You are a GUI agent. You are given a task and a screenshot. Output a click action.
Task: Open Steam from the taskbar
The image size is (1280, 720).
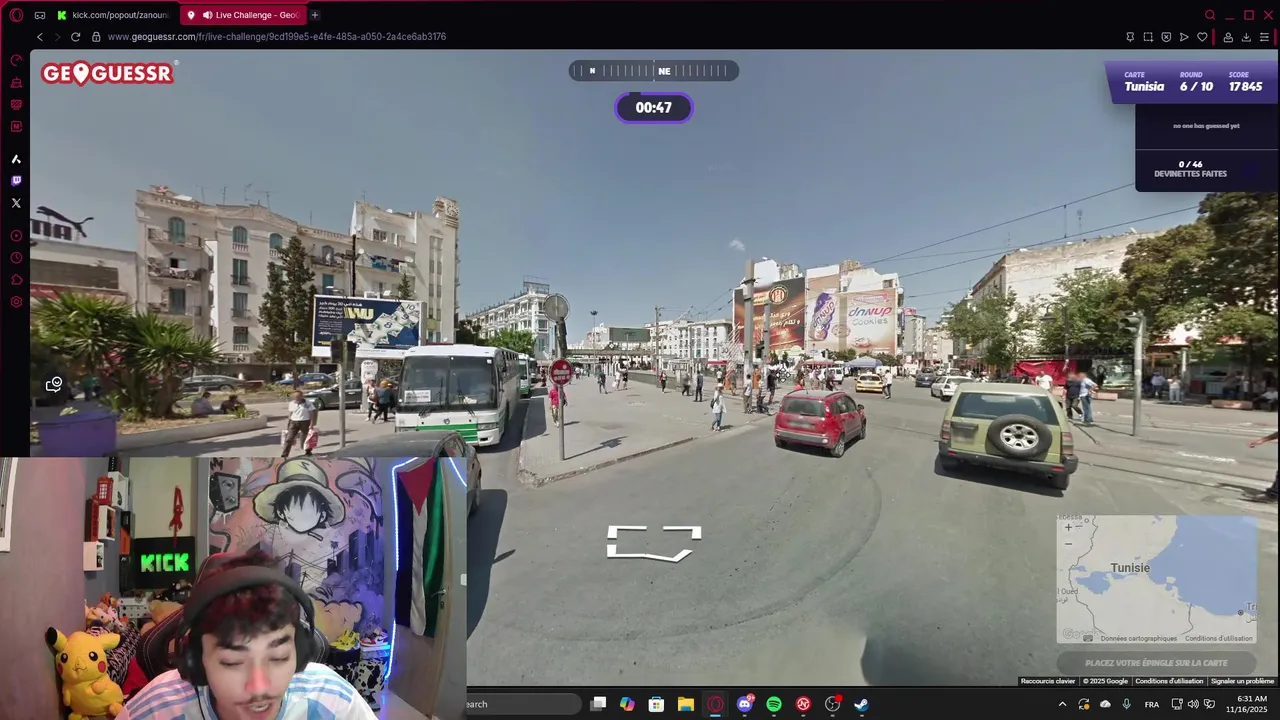tap(861, 704)
